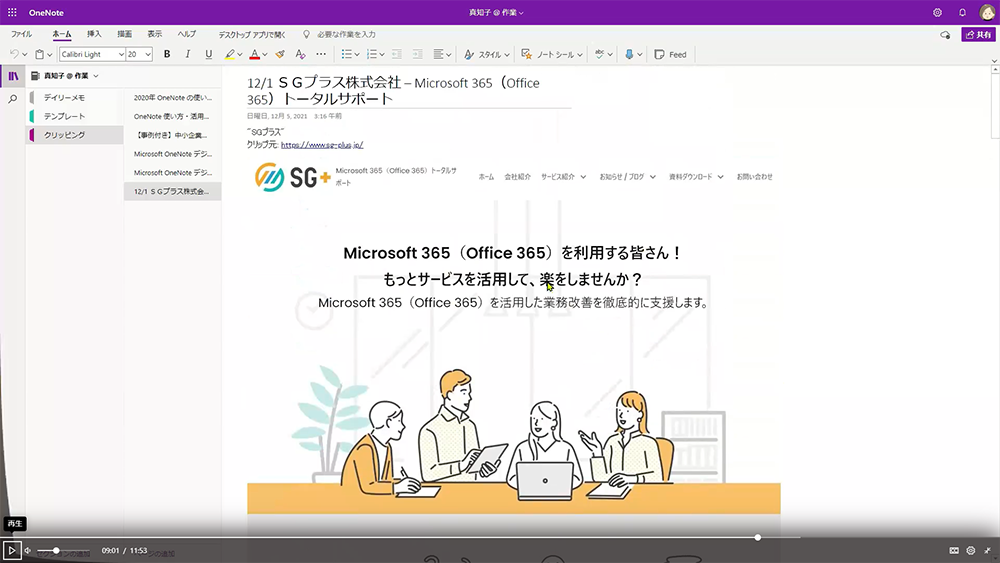This screenshot has height=563, width=1000.
Task: Toggle underline formatting
Action: (209, 54)
